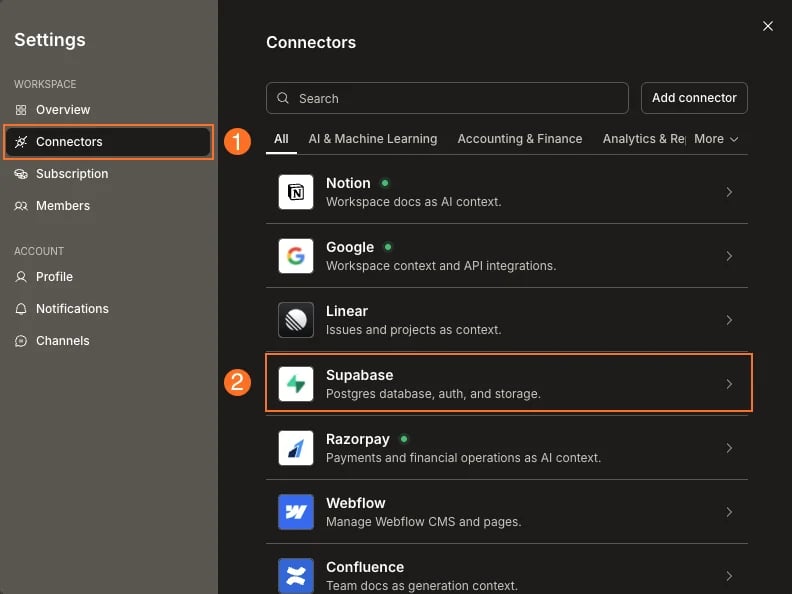This screenshot has height=594, width=792.
Task: Close the Settings dialog with X
Action: (x=768, y=26)
